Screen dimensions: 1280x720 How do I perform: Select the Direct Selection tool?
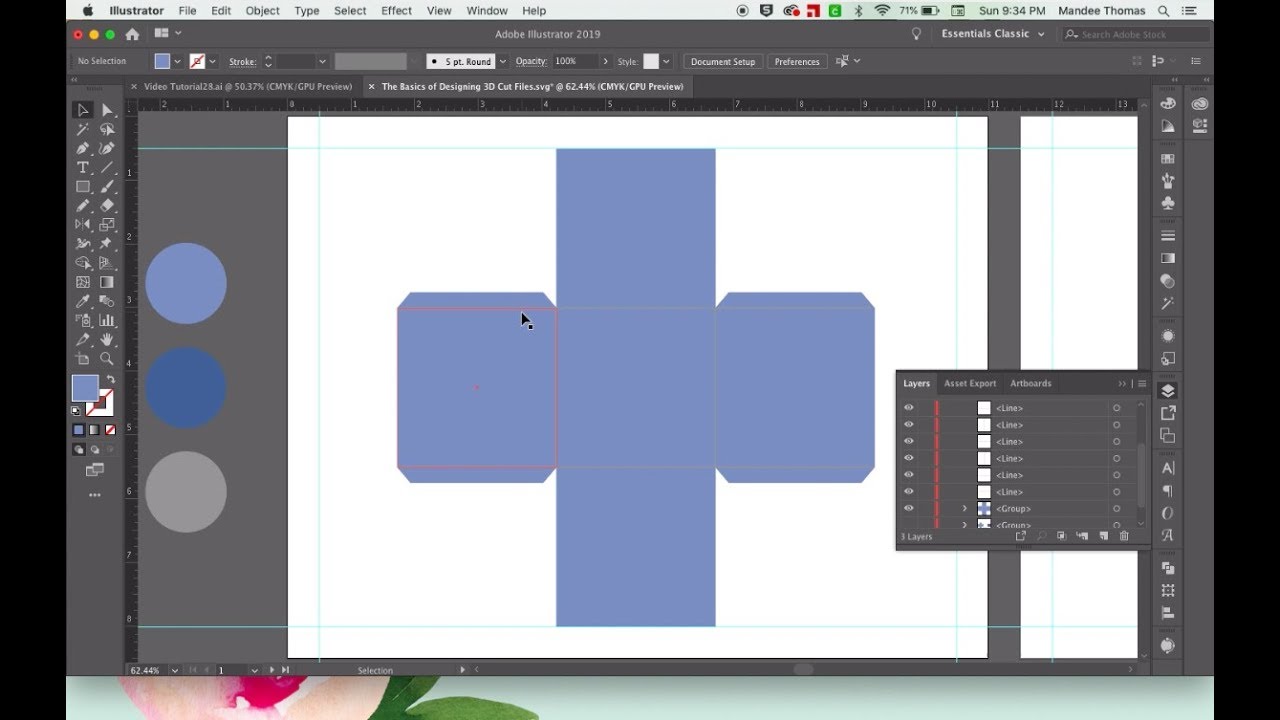tap(106, 110)
